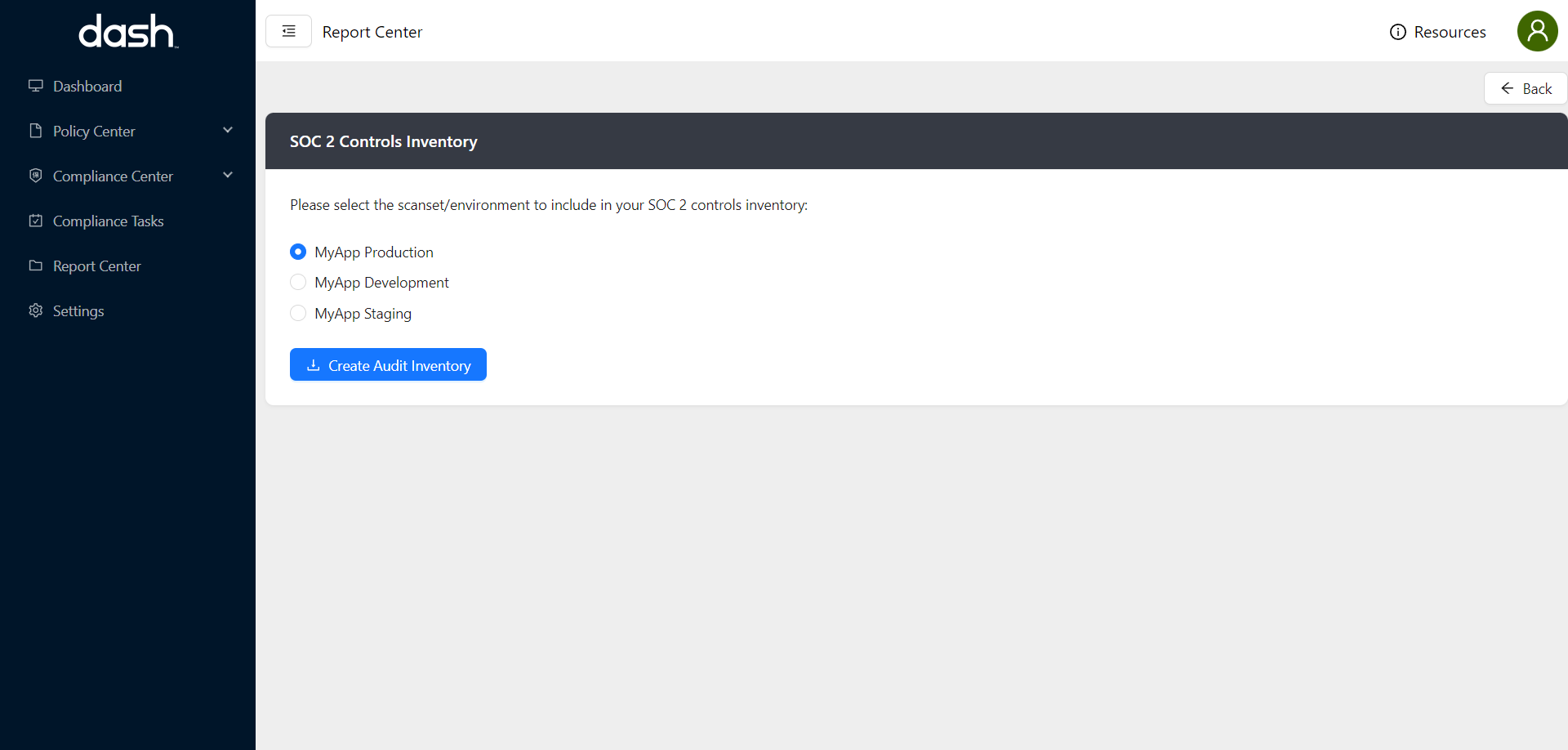
Task: Click the Settings gear icon
Action: (35, 310)
